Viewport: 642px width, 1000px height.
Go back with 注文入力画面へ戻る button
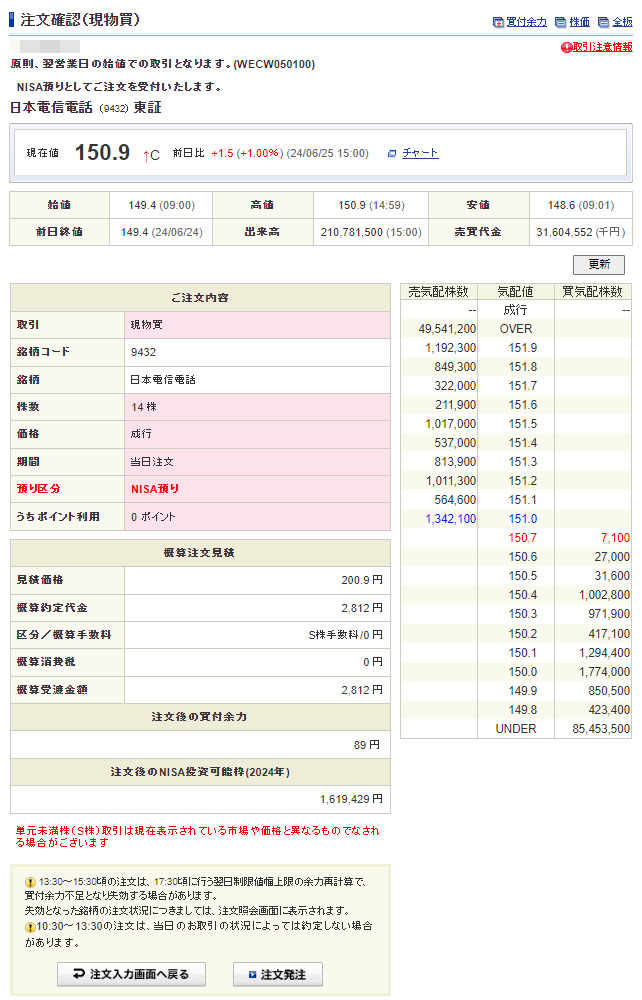pos(130,974)
